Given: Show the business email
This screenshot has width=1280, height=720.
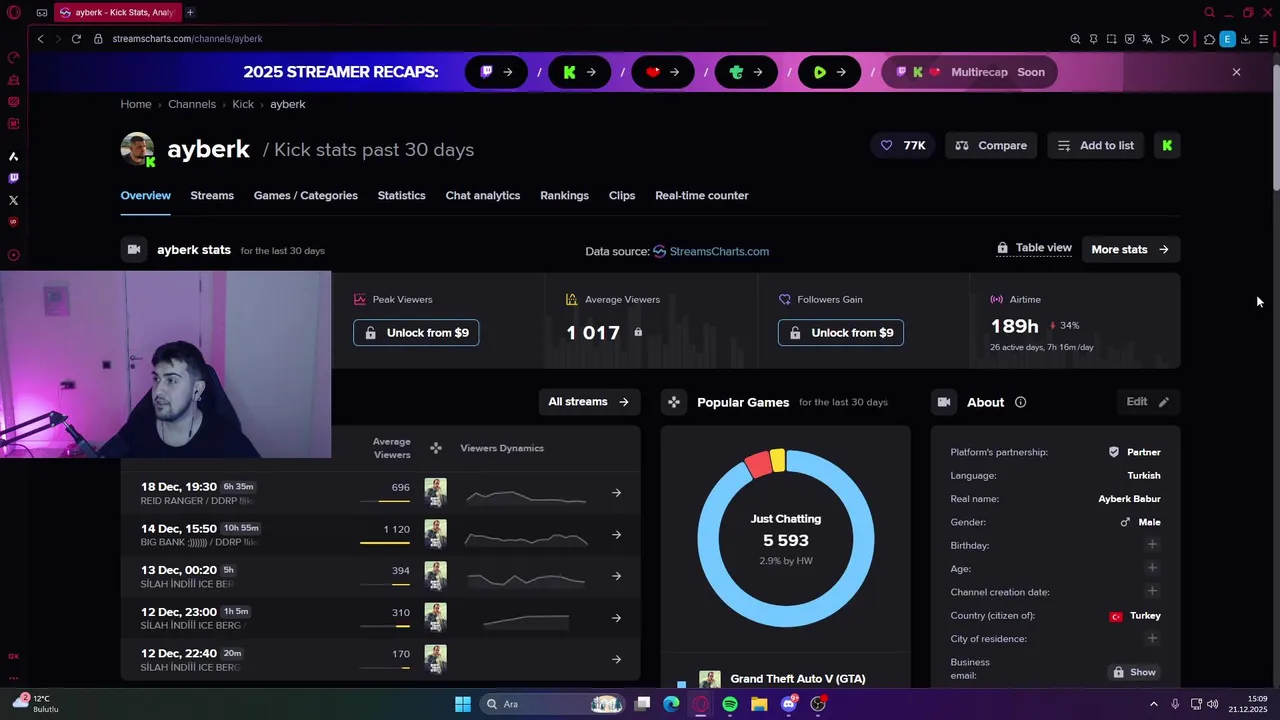Looking at the screenshot, I should point(1133,672).
